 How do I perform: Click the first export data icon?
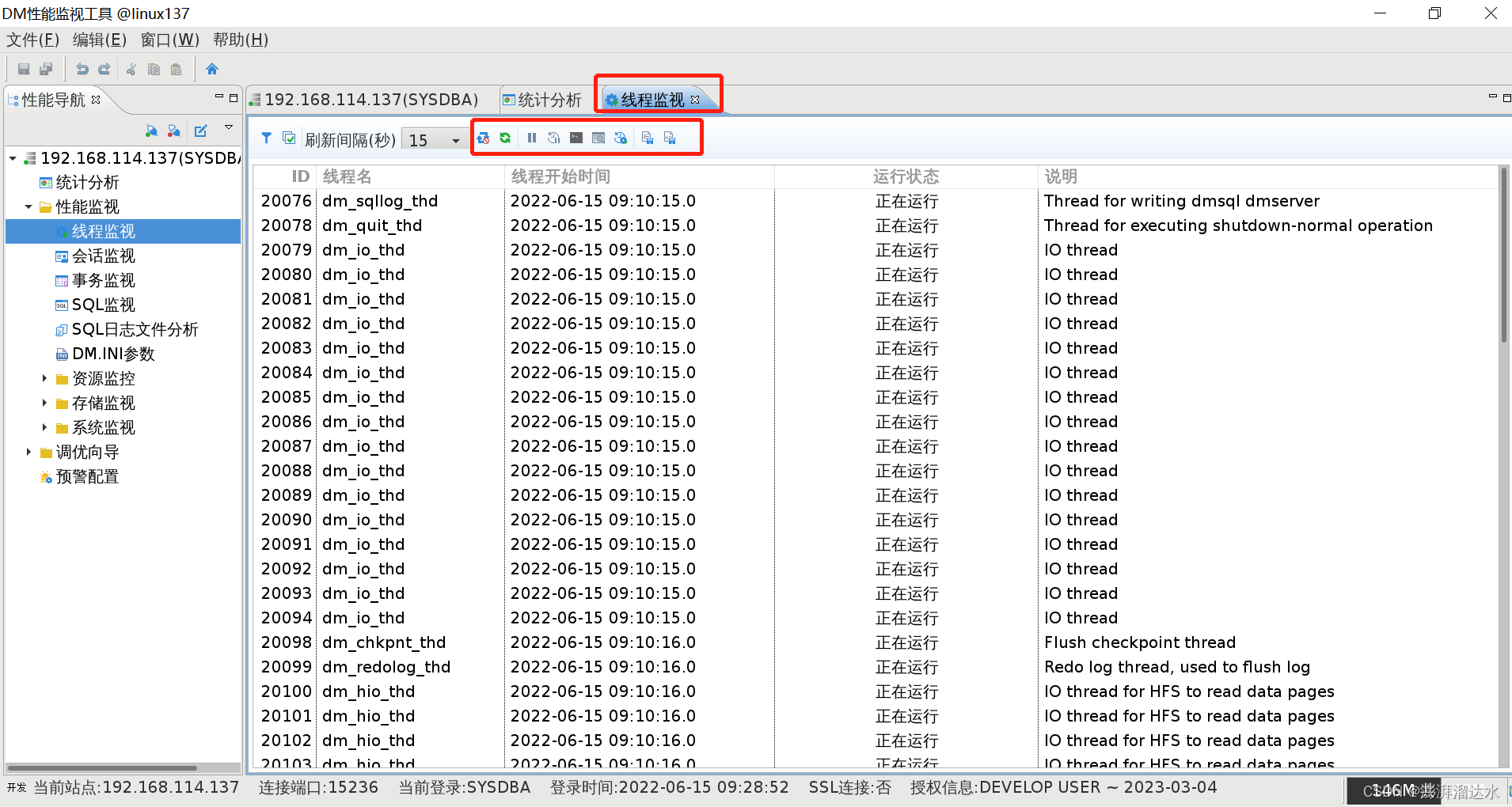pos(648,138)
